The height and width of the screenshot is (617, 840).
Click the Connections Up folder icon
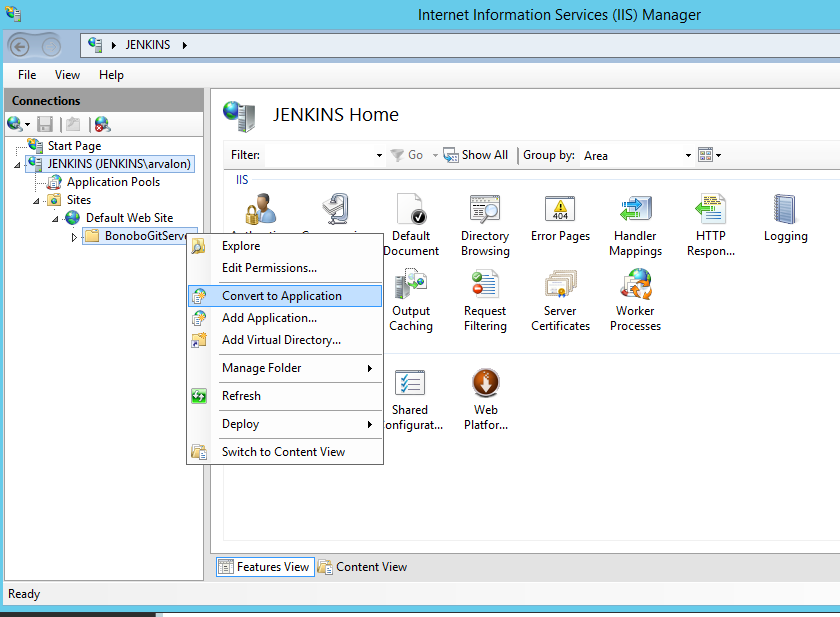coord(73,124)
